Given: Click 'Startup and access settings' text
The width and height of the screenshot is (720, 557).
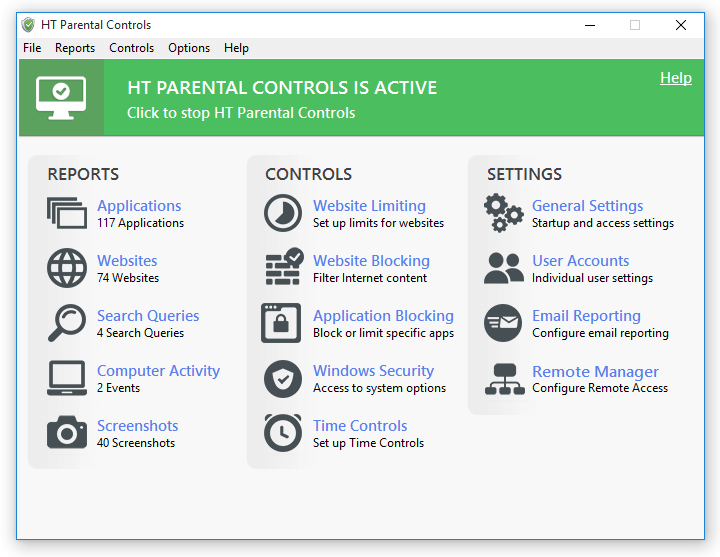Looking at the screenshot, I should point(603,223).
